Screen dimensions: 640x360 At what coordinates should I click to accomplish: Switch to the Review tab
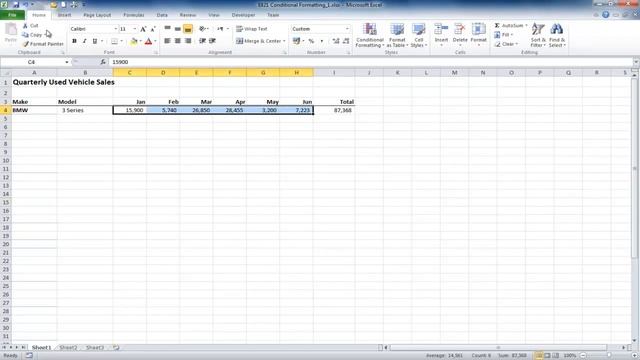(188, 15)
